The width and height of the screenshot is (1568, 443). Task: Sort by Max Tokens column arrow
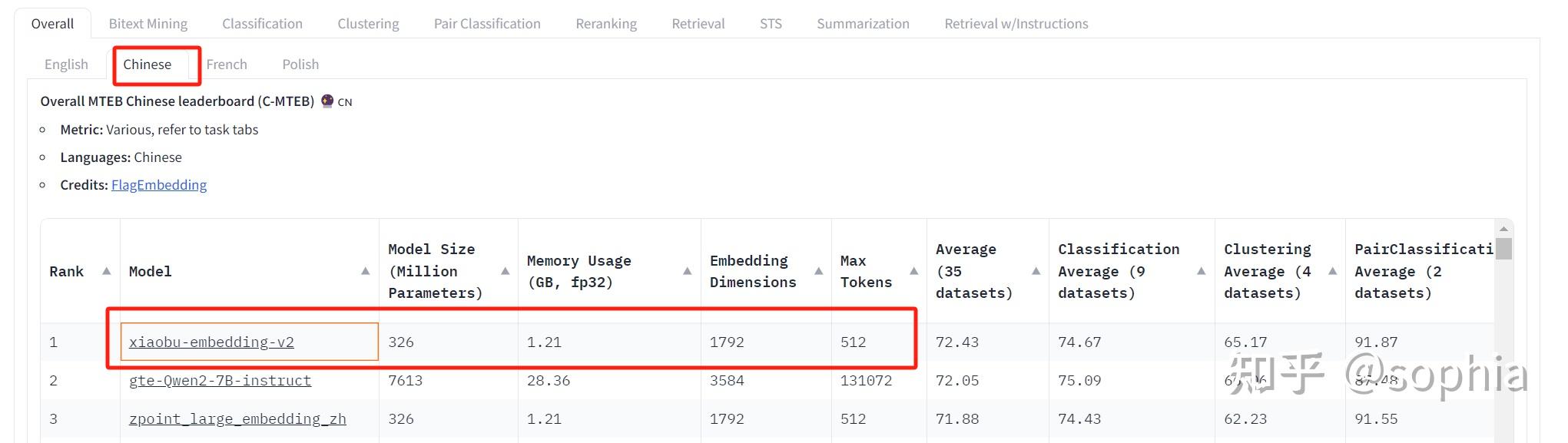tap(913, 271)
